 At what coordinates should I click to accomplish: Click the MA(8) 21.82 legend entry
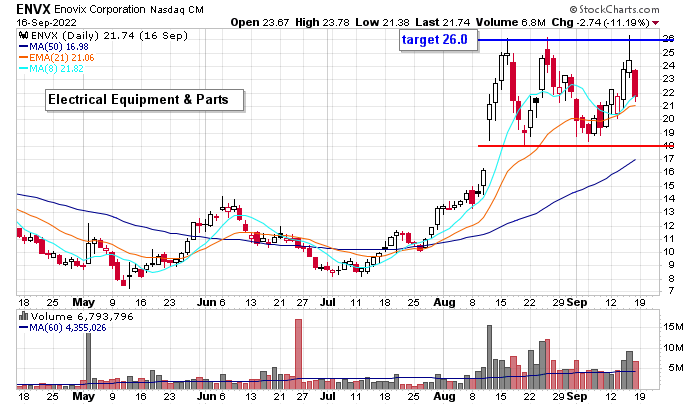(51, 69)
